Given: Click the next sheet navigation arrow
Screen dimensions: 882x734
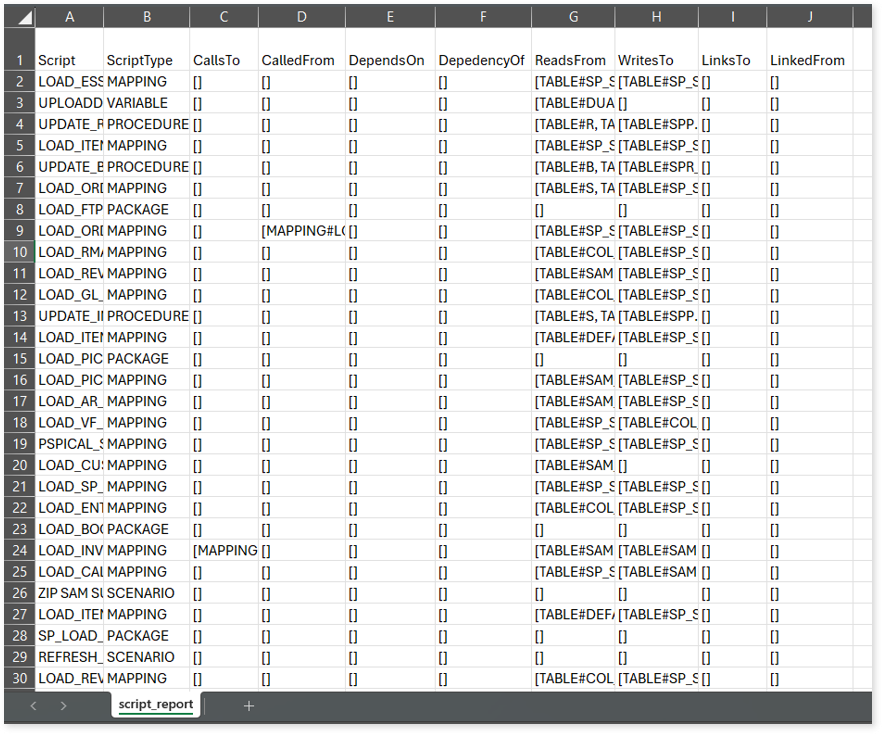Looking at the screenshot, I should 63,706.
